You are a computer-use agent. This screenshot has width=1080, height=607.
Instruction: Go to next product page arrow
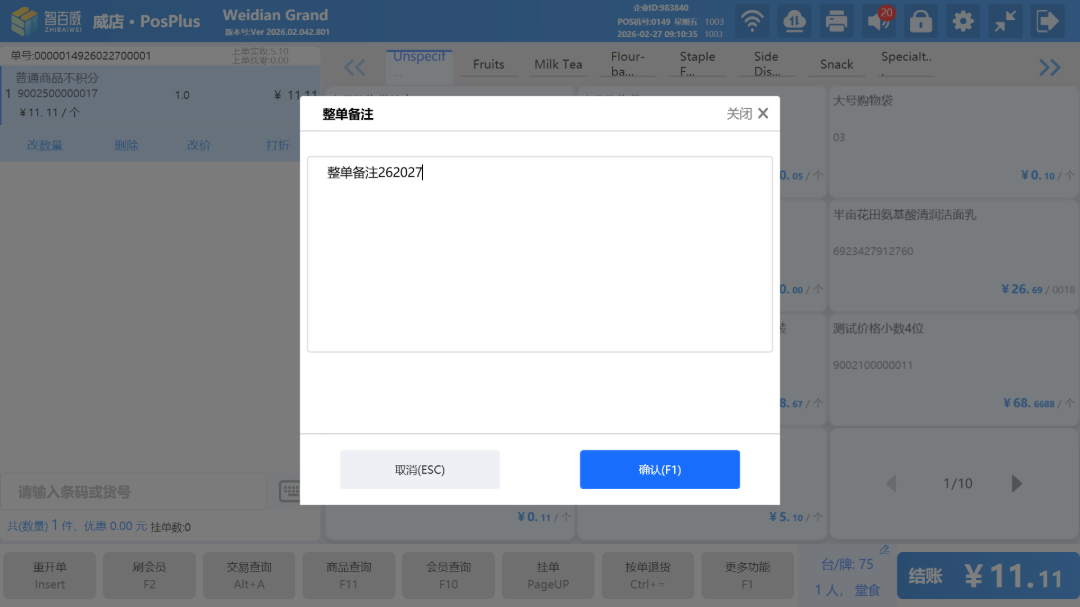pos(1017,484)
